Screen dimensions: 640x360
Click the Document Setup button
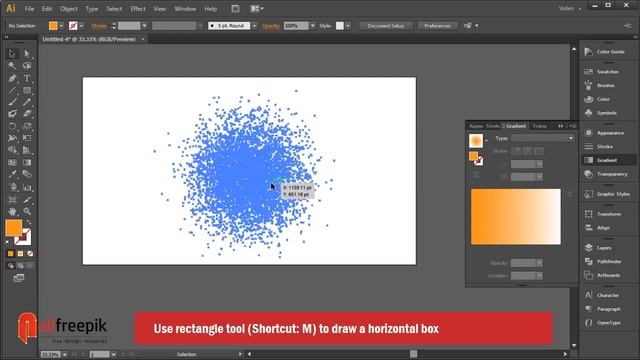tap(386, 26)
